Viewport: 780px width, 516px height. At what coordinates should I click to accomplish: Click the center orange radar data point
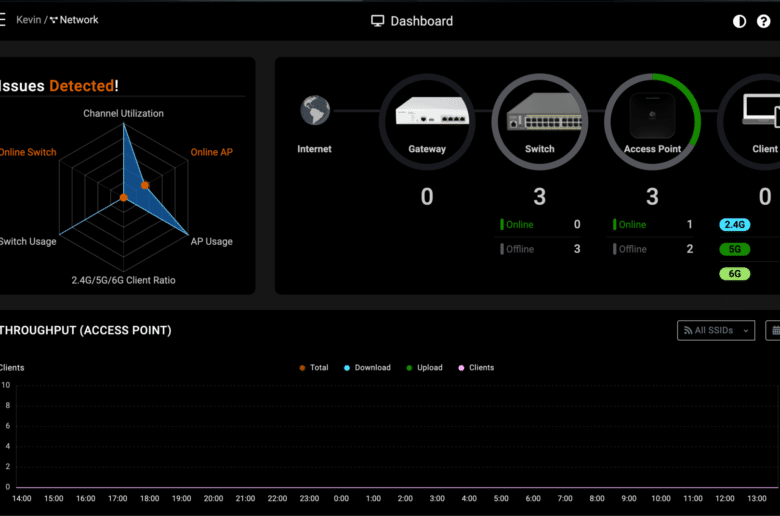[123, 198]
